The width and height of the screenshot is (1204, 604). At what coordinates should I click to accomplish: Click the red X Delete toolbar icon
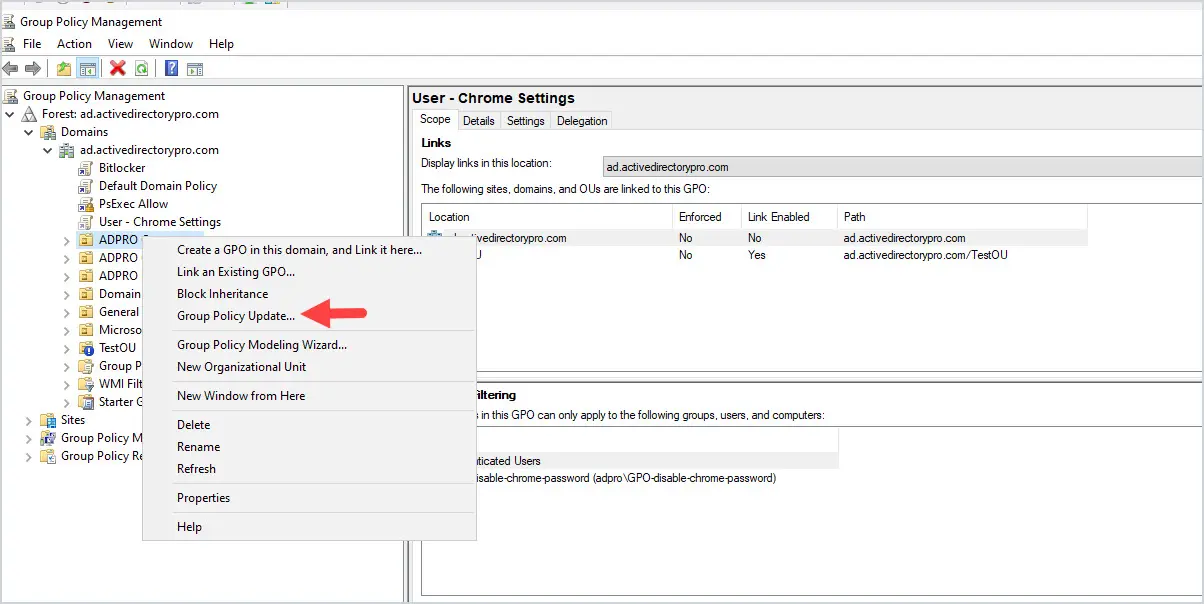pyautogui.click(x=117, y=69)
